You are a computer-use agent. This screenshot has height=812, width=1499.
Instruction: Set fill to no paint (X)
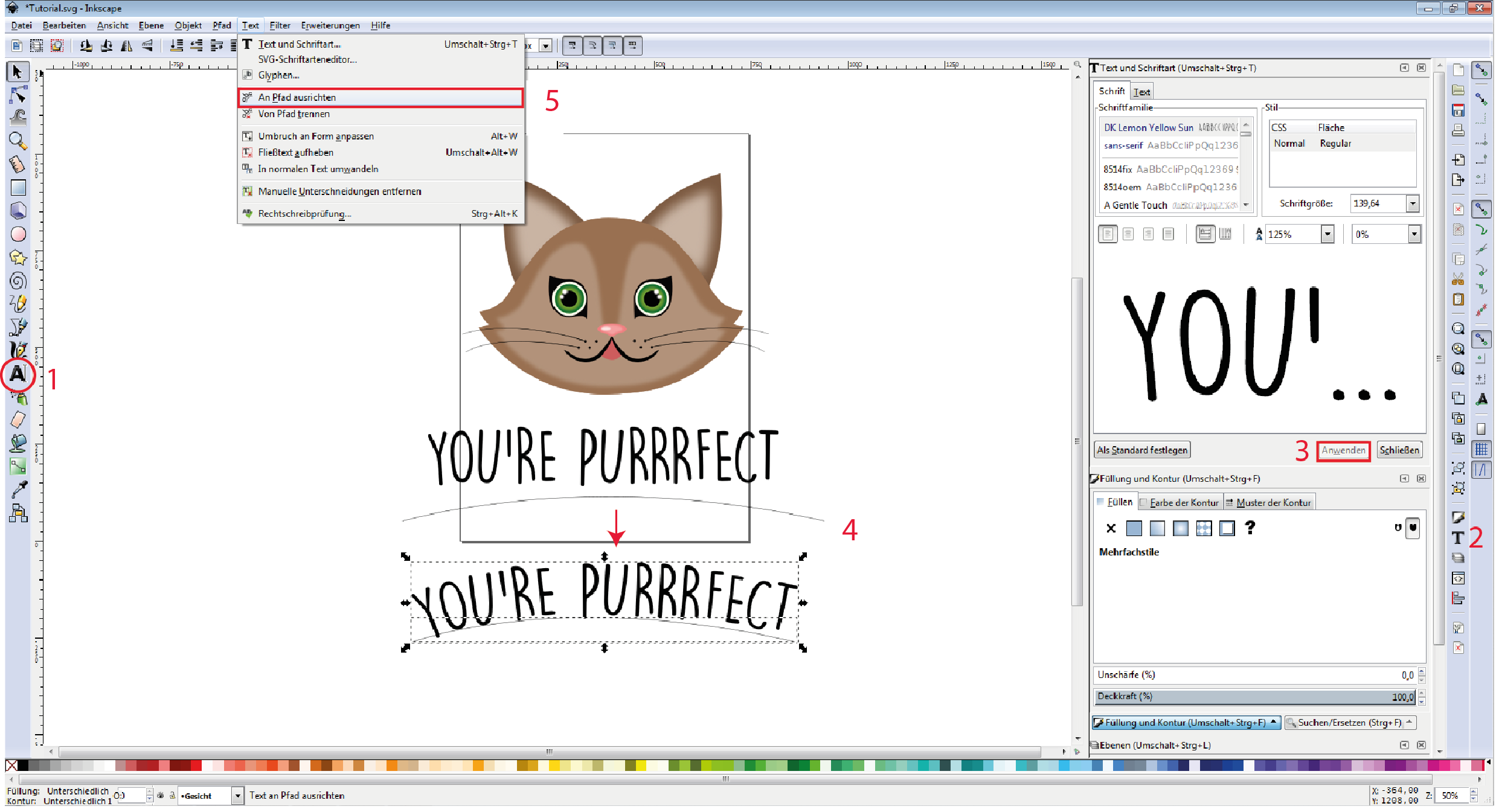pos(1111,528)
